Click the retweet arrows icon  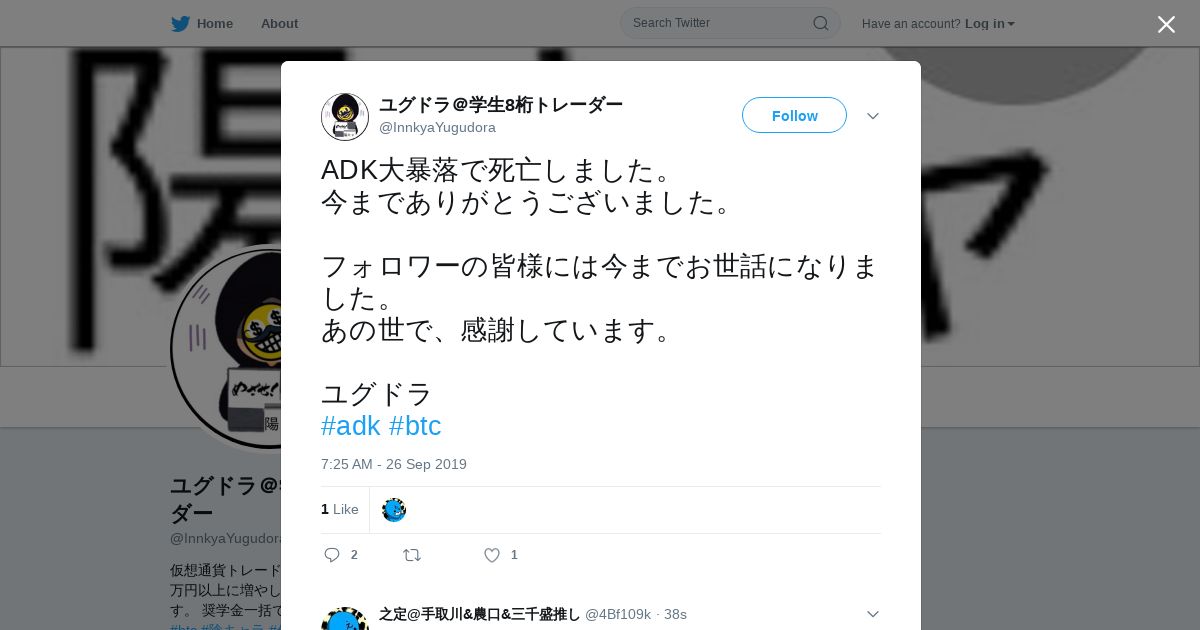(412, 555)
